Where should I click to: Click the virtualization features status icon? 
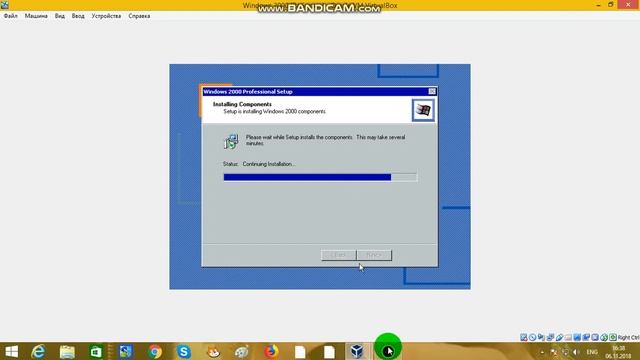coord(595,337)
